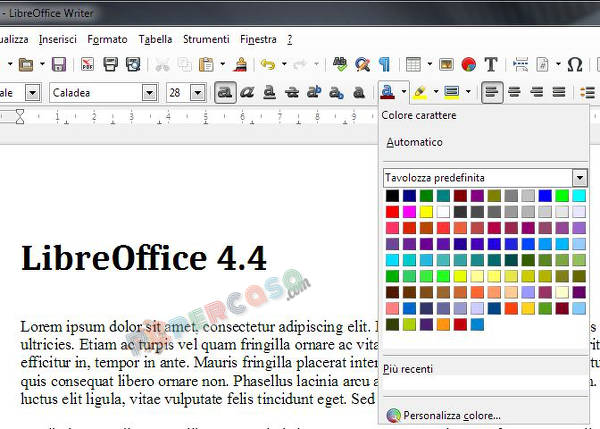The height and width of the screenshot is (429, 600).
Task: Toggle Italic formatting
Action: click(247, 92)
